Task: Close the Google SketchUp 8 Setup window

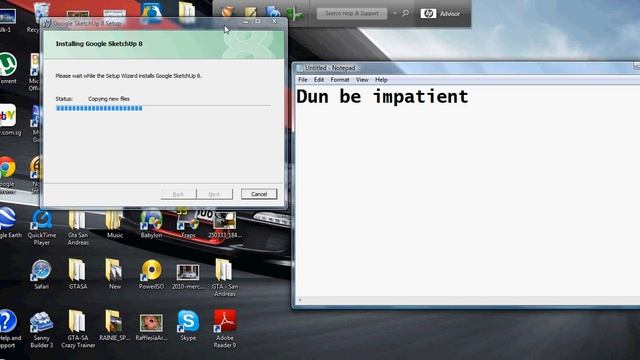Action: pos(274,21)
